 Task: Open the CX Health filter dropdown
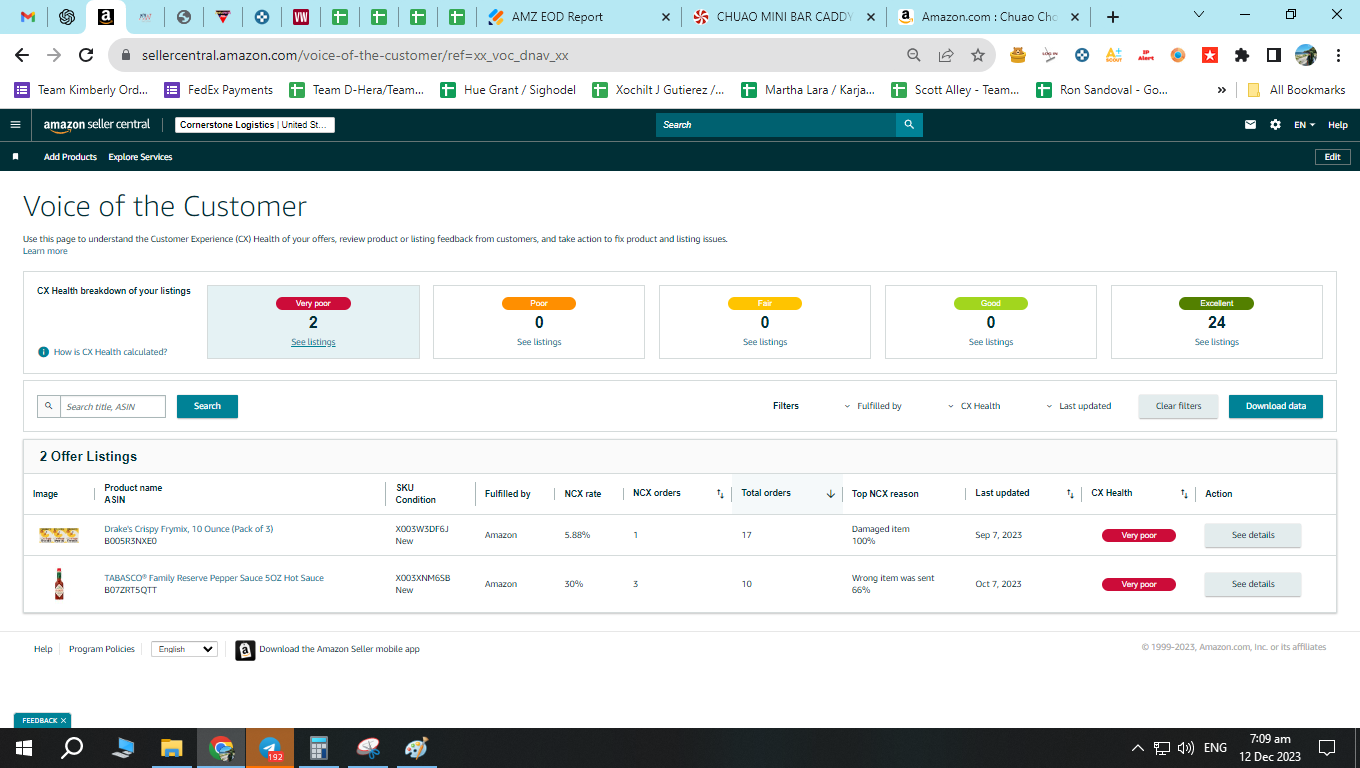coord(974,406)
